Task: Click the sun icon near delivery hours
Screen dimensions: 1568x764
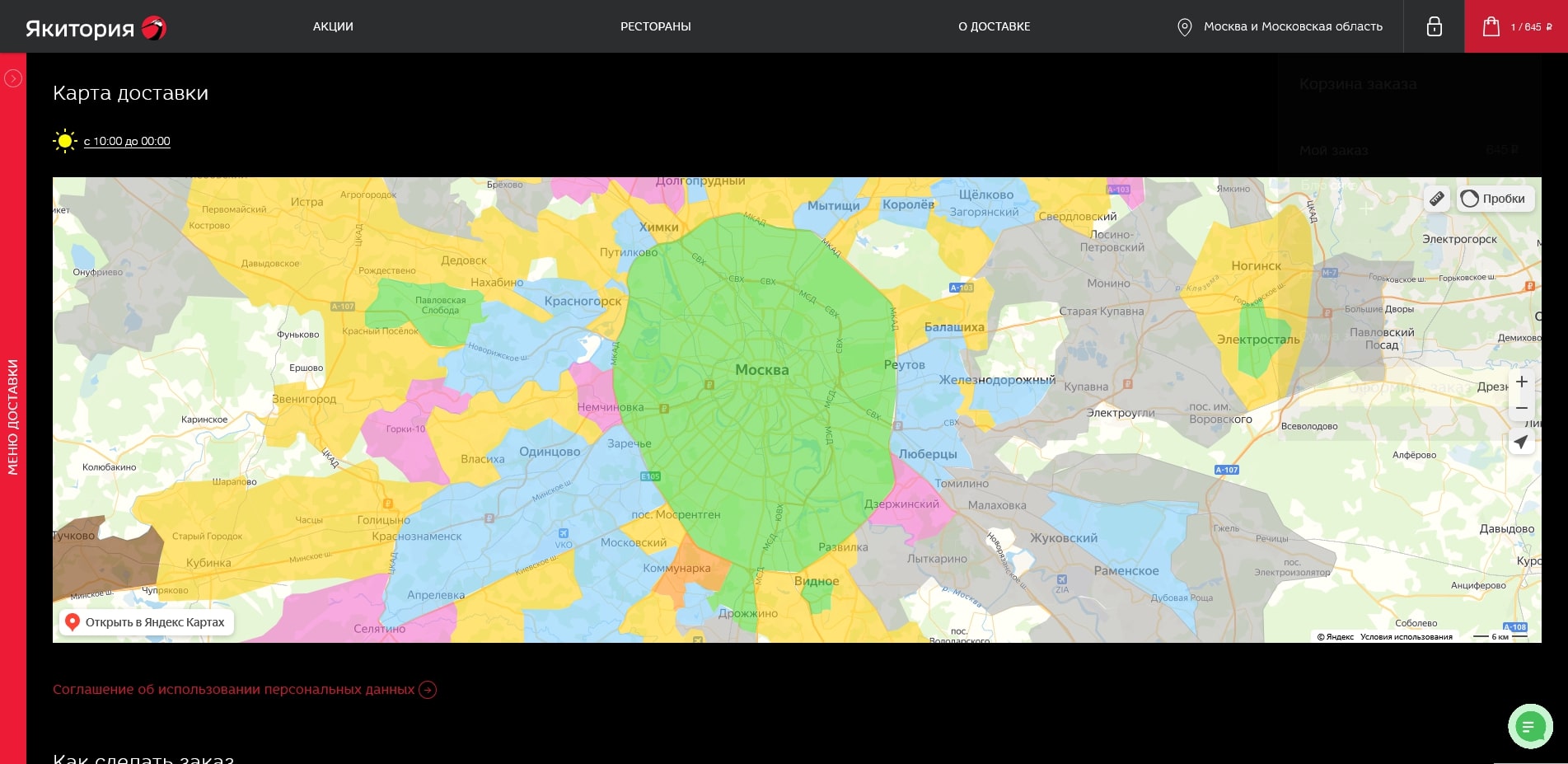Action: click(64, 141)
